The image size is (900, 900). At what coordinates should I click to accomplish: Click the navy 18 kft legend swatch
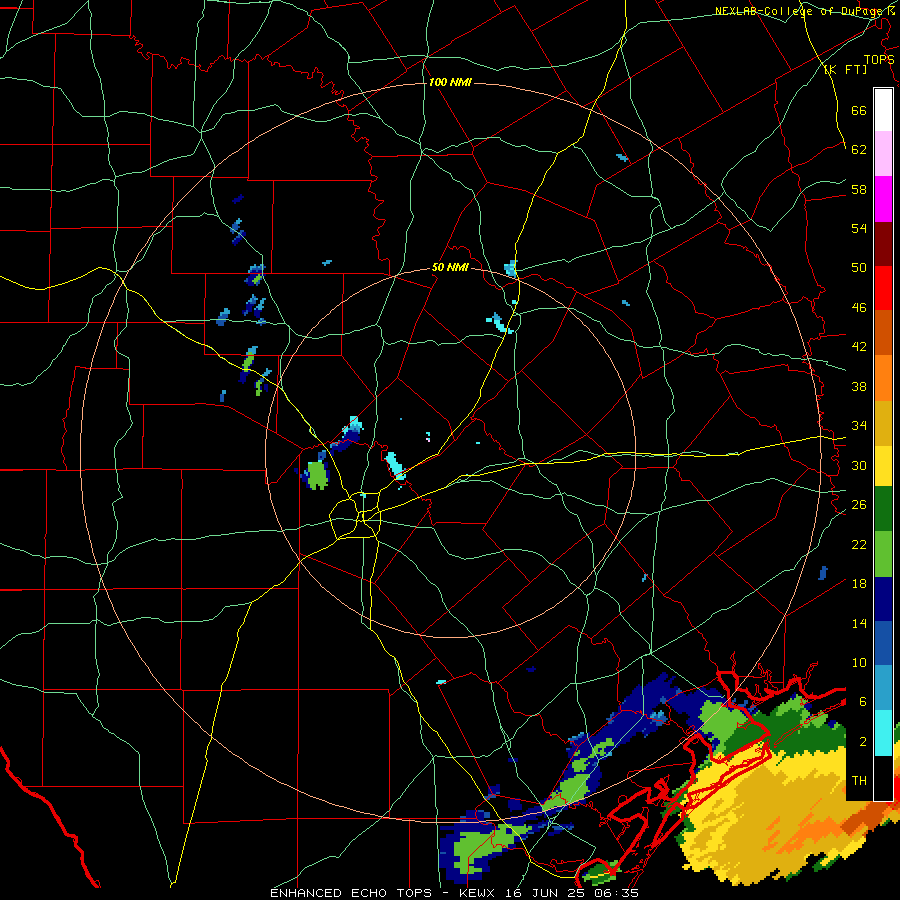(883, 599)
